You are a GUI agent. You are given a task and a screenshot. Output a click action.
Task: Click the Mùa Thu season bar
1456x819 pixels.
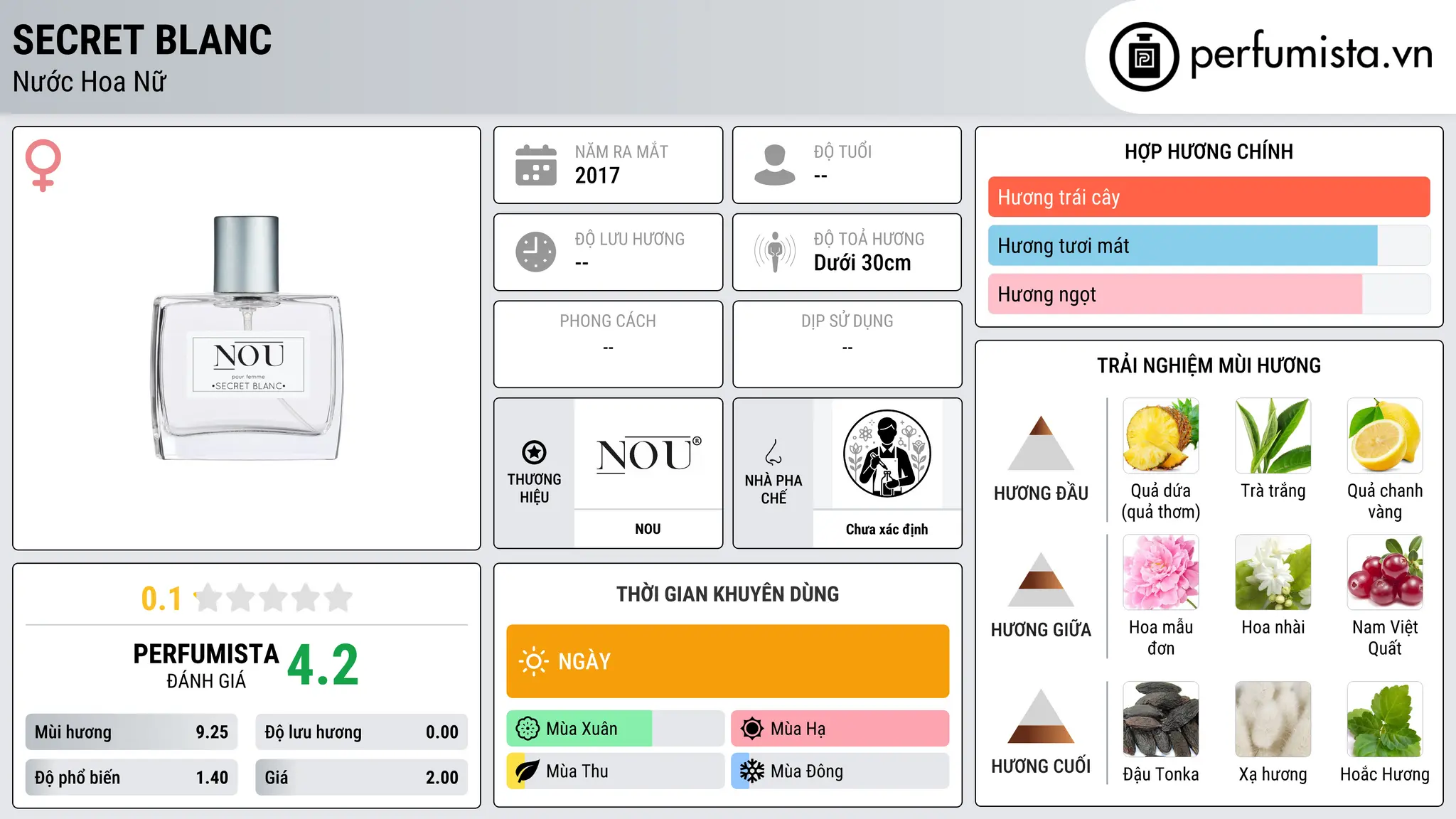coord(615,771)
